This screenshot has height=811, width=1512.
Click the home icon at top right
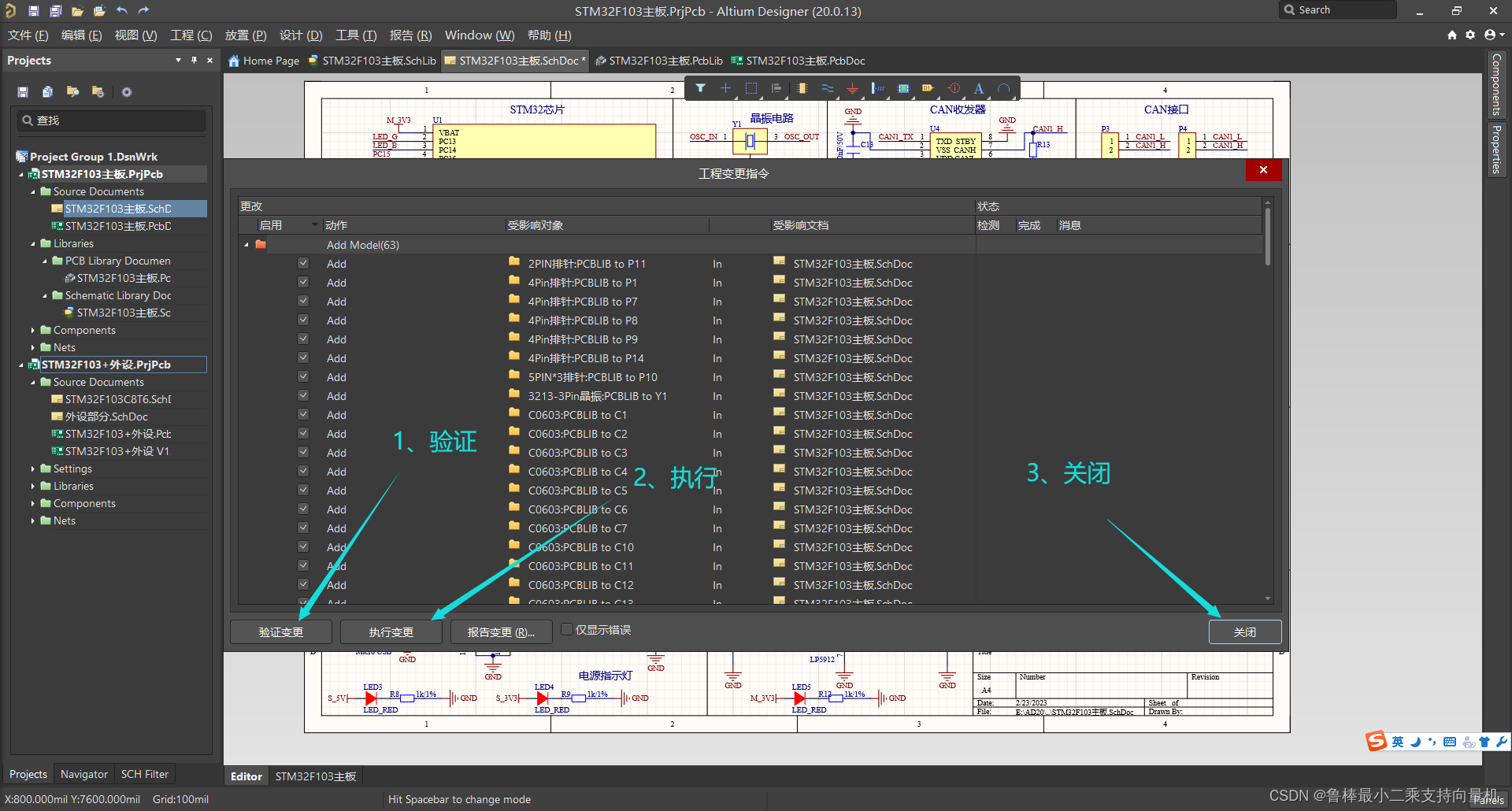[1452, 35]
